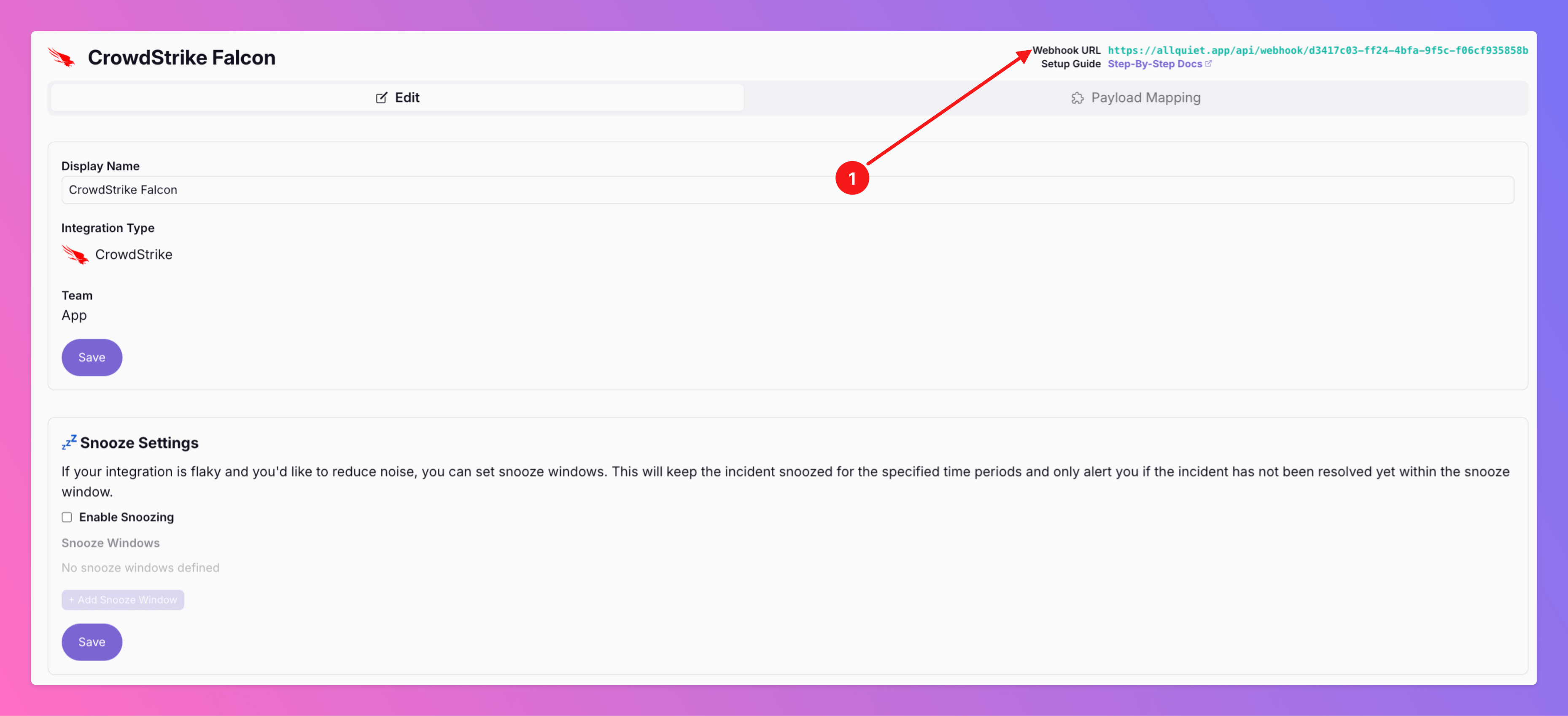Open the Step-By-Step Docs link
This screenshot has height=716, width=1568.
(x=1154, y=63)
